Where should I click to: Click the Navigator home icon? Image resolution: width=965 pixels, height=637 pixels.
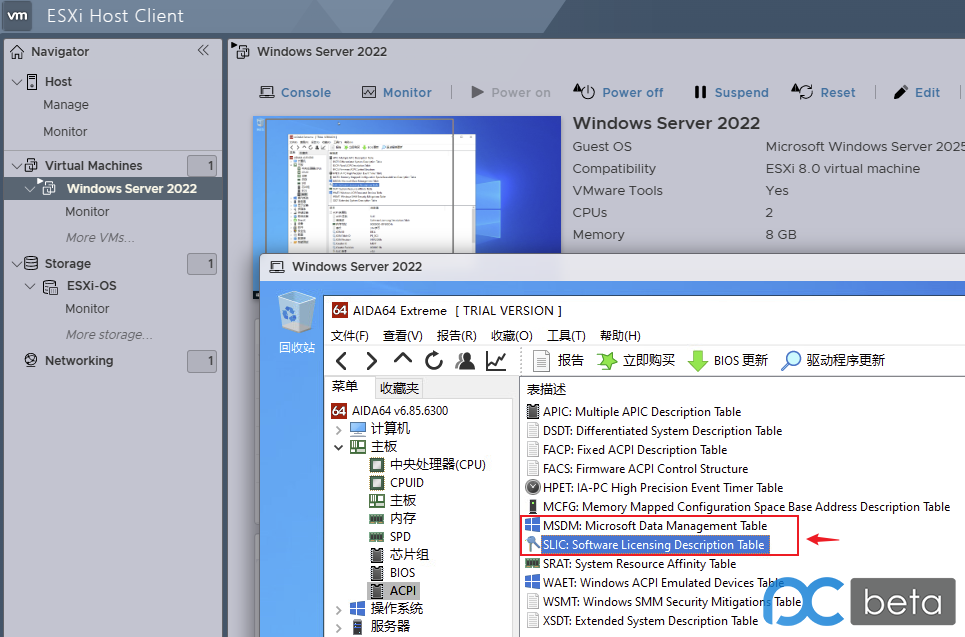pos(17,52)
